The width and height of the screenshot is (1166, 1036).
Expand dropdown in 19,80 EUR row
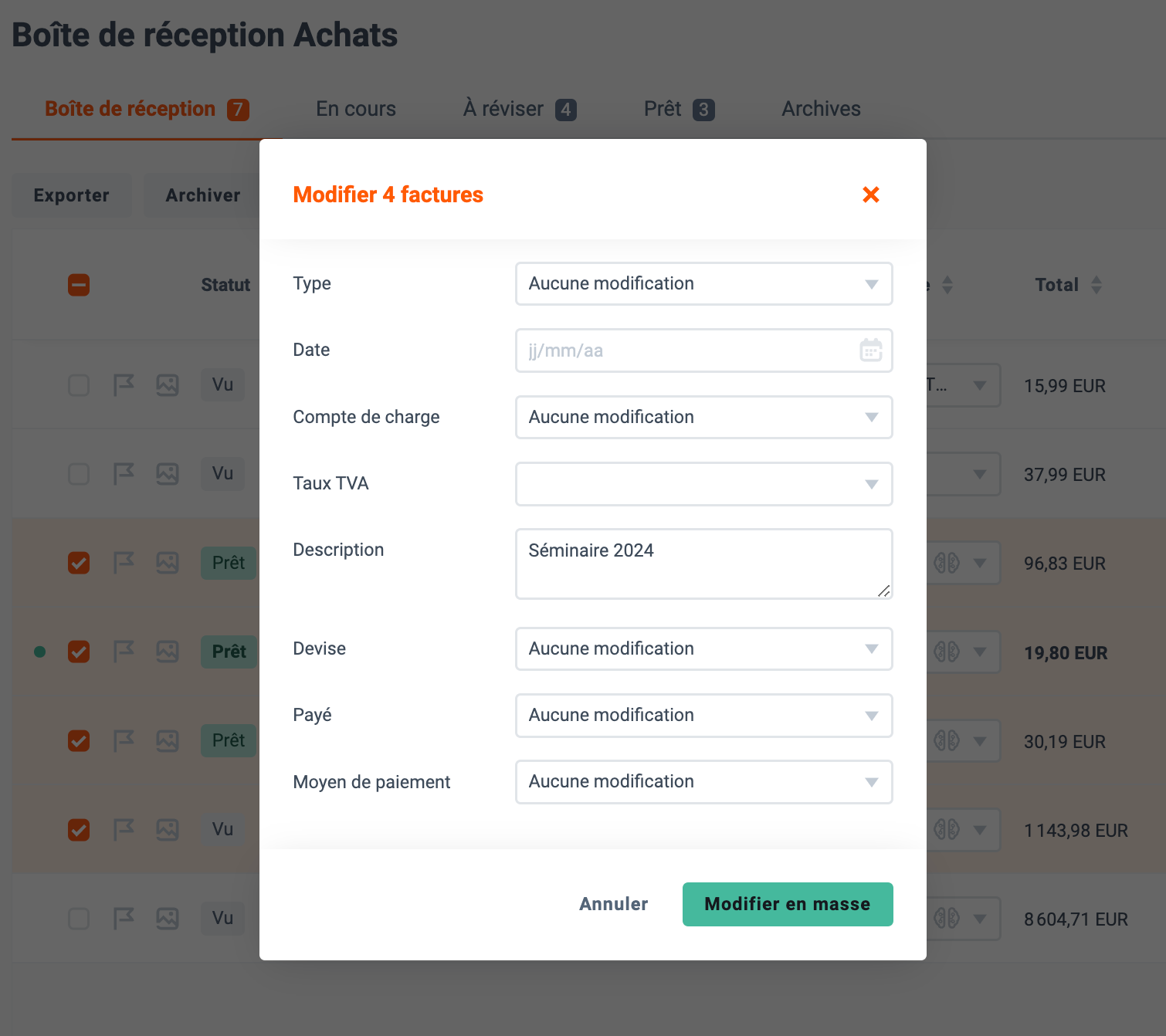pos(980,652)
